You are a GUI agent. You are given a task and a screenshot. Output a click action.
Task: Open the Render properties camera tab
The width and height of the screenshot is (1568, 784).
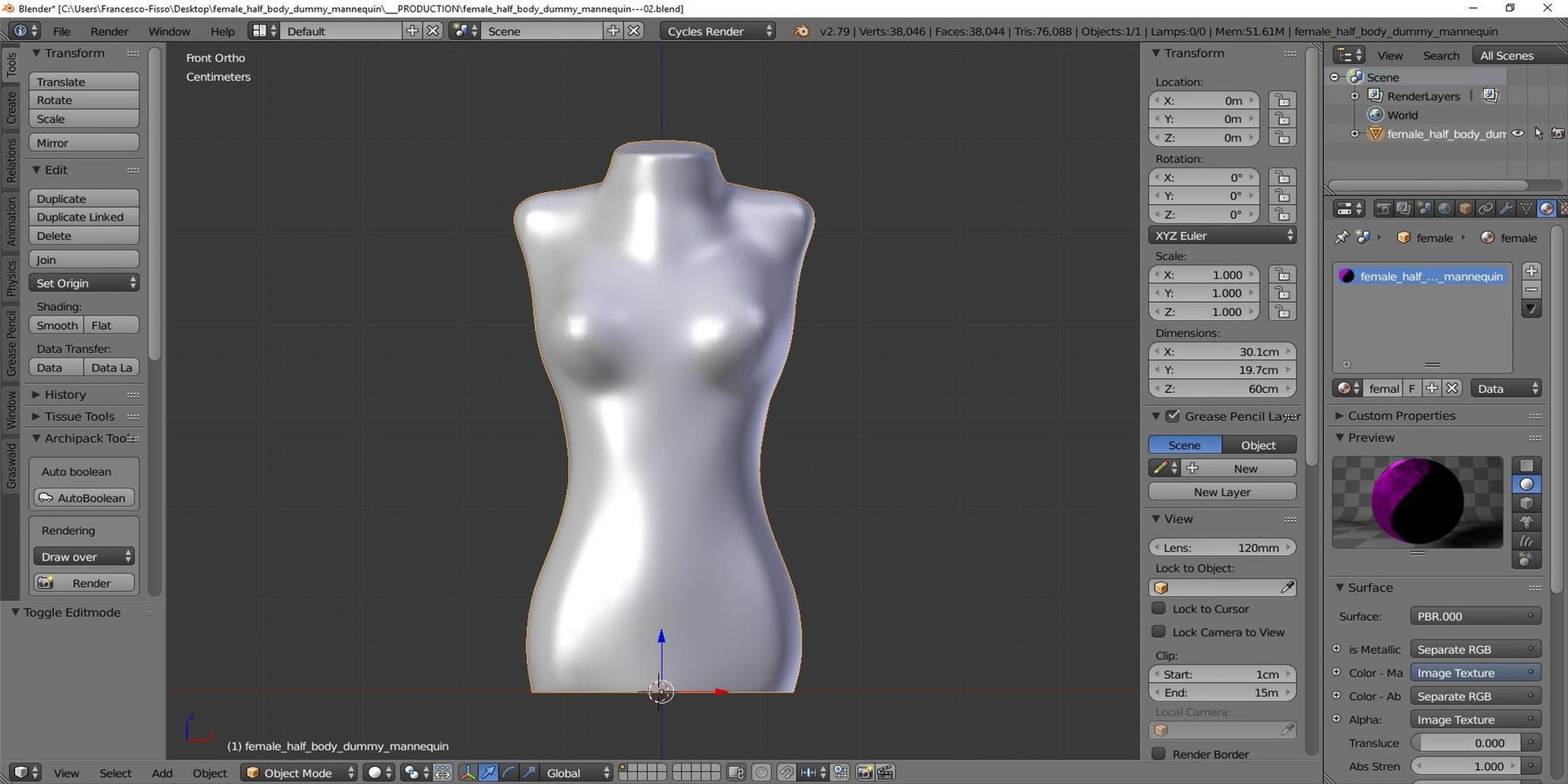(1383, 209)
